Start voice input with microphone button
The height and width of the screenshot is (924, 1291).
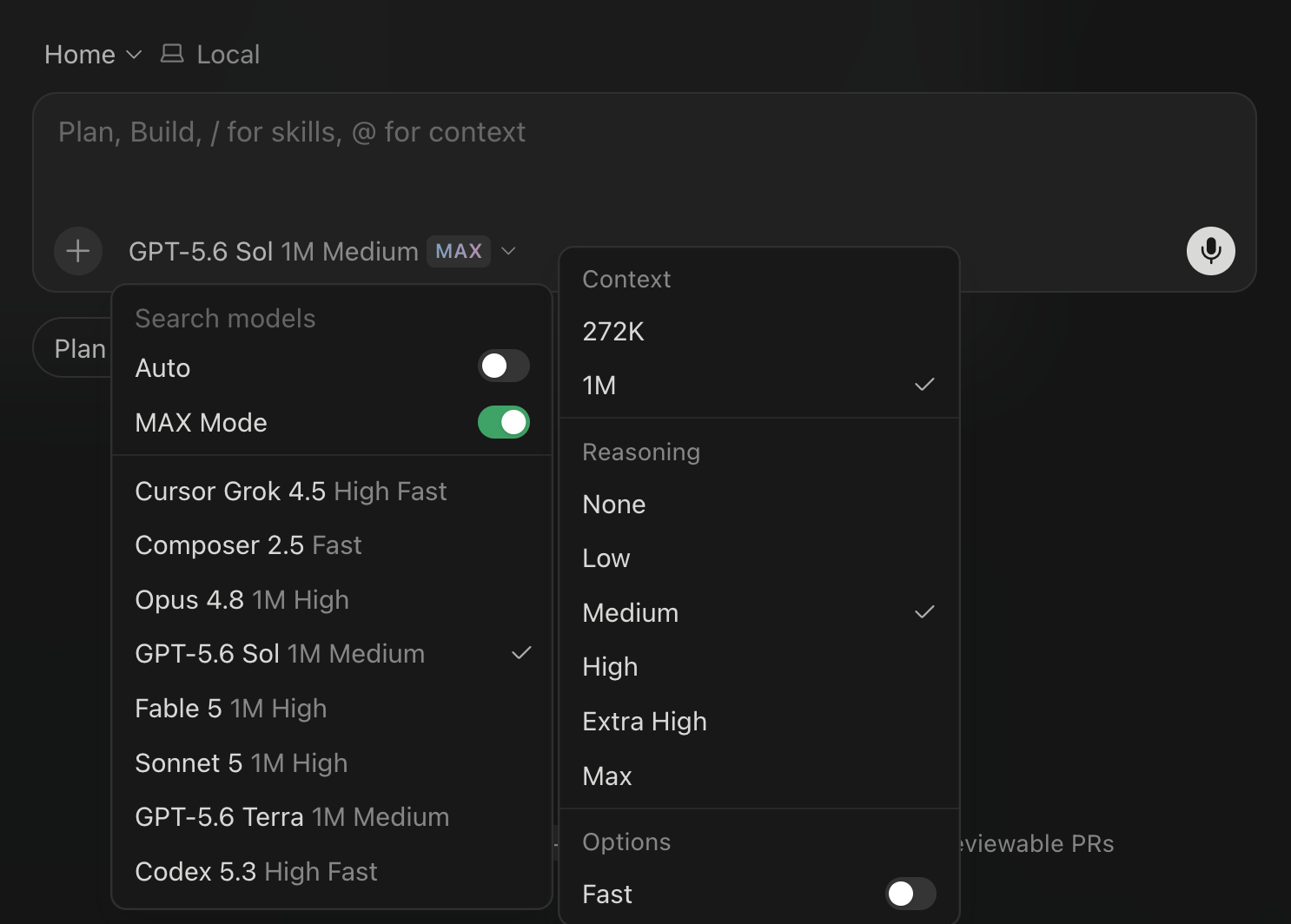click(x=1211, y=251)
